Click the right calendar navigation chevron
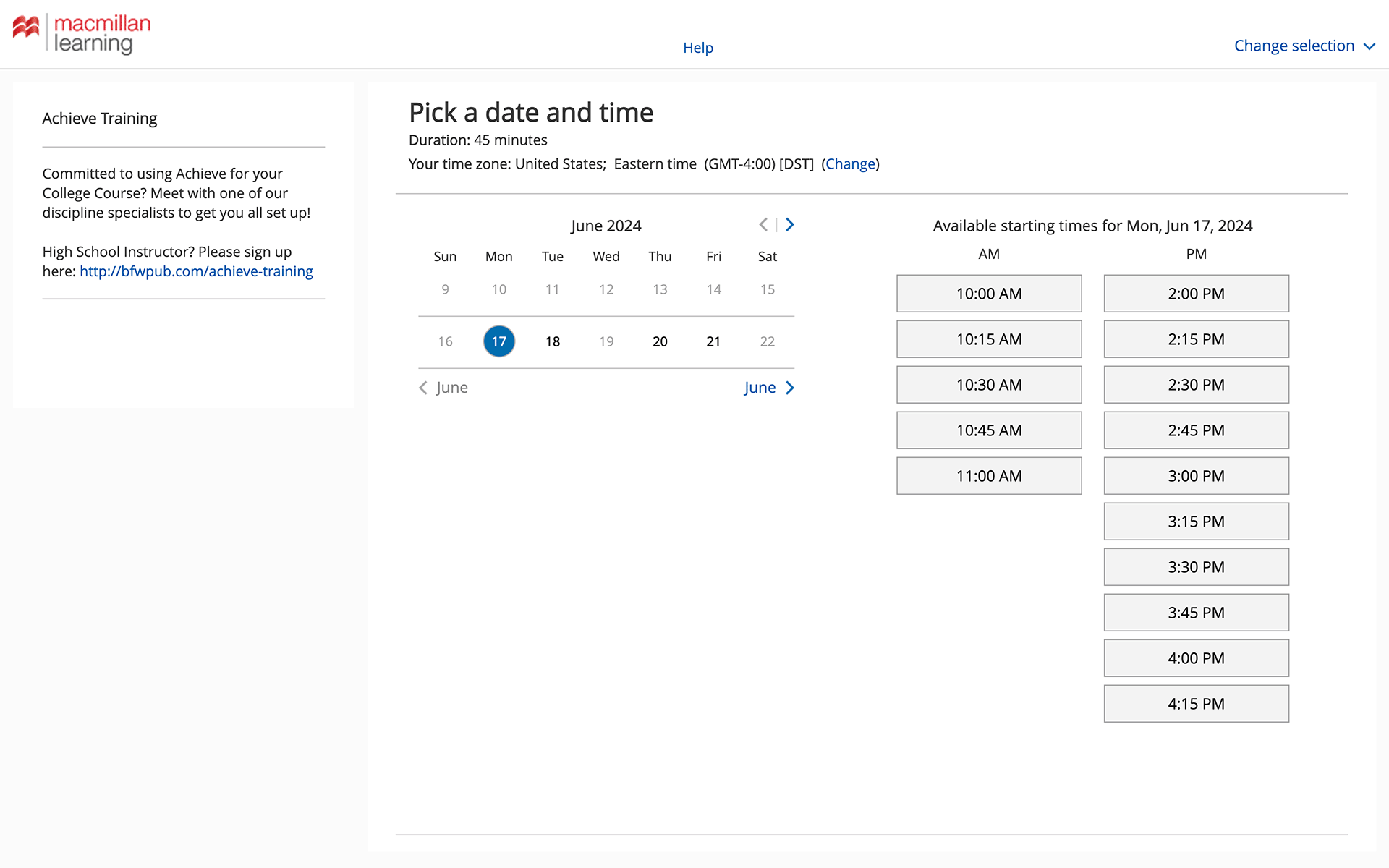This screenshot has width=1389, height=868. pyautogui.click(x=789, y=224)
